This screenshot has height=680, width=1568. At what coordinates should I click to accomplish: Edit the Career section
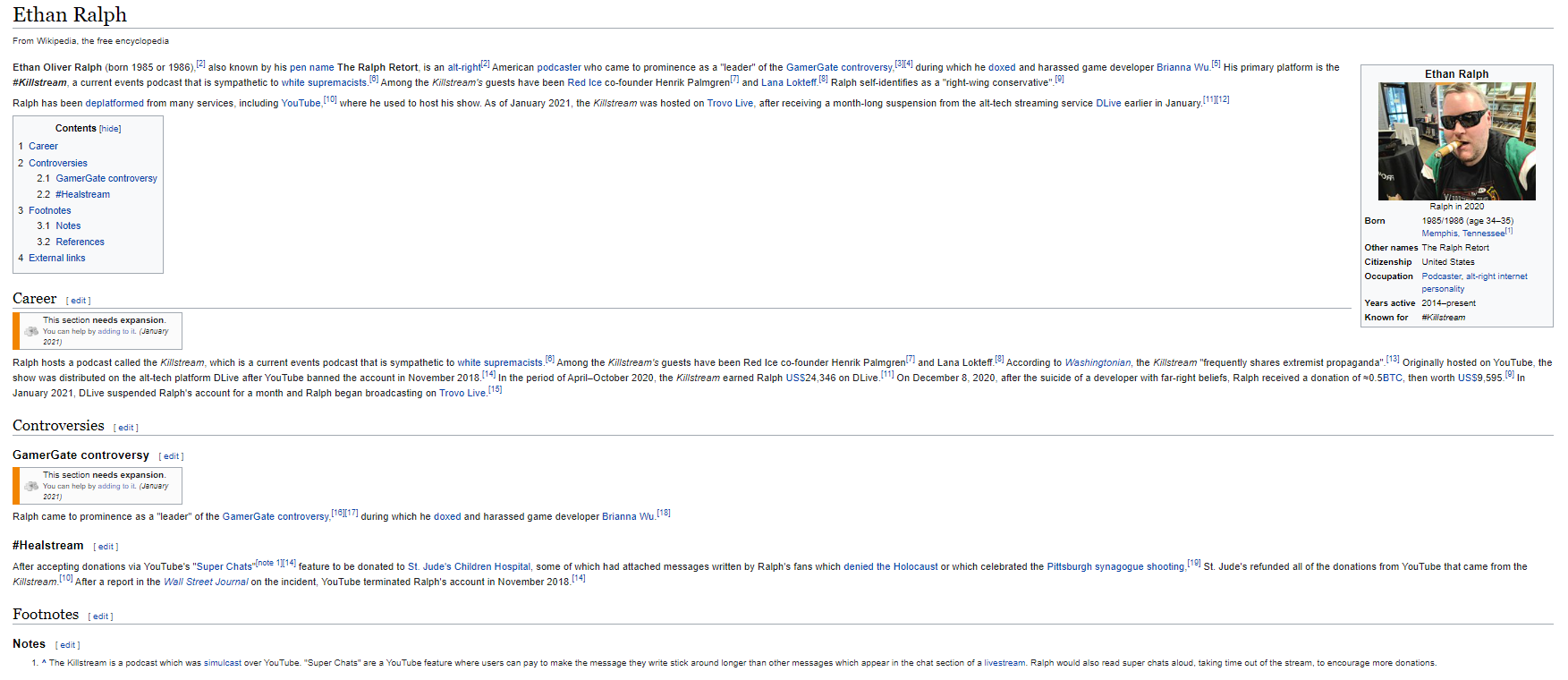[79, 301]
